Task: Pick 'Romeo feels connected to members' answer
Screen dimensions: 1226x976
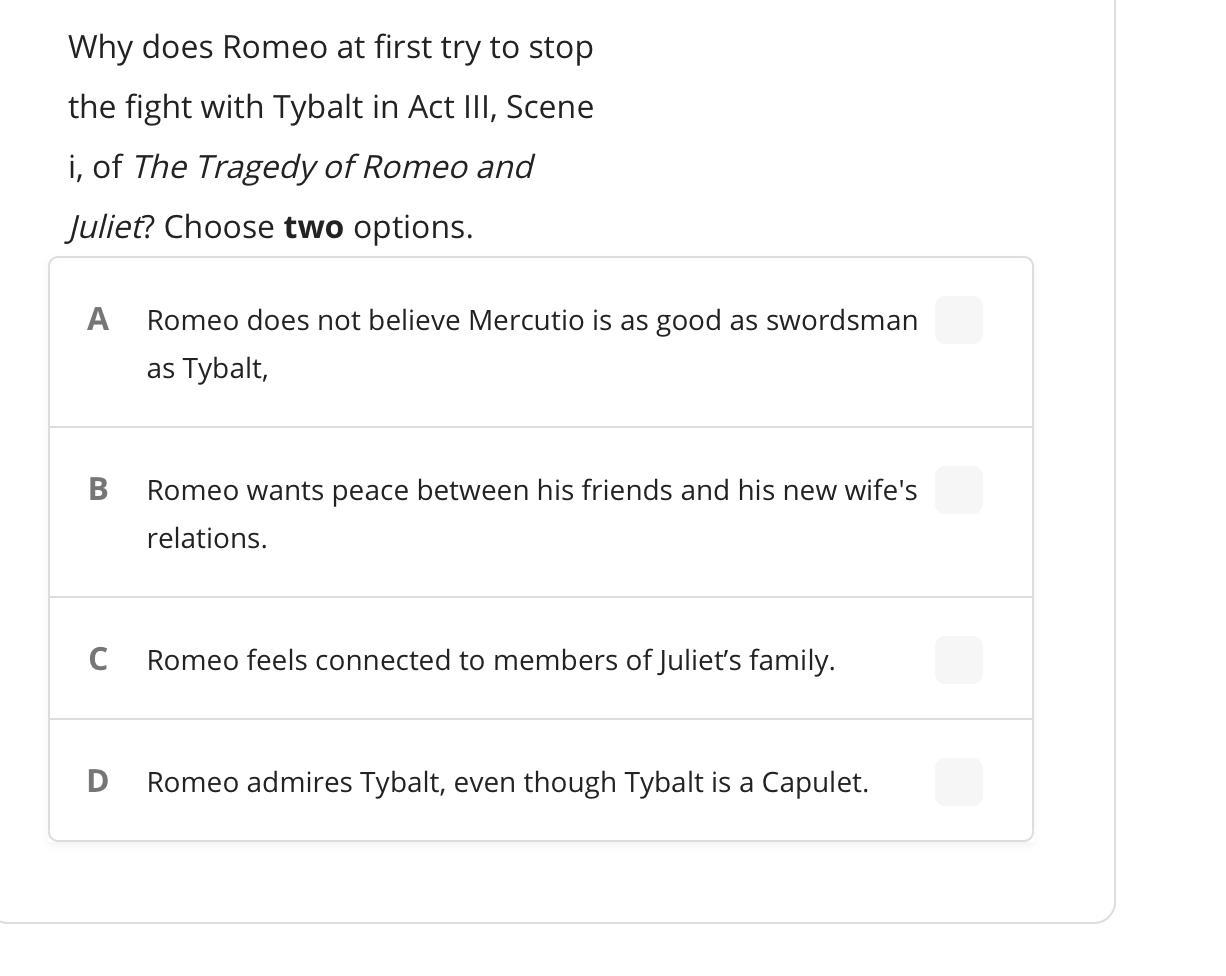Action: click(490, 660)
